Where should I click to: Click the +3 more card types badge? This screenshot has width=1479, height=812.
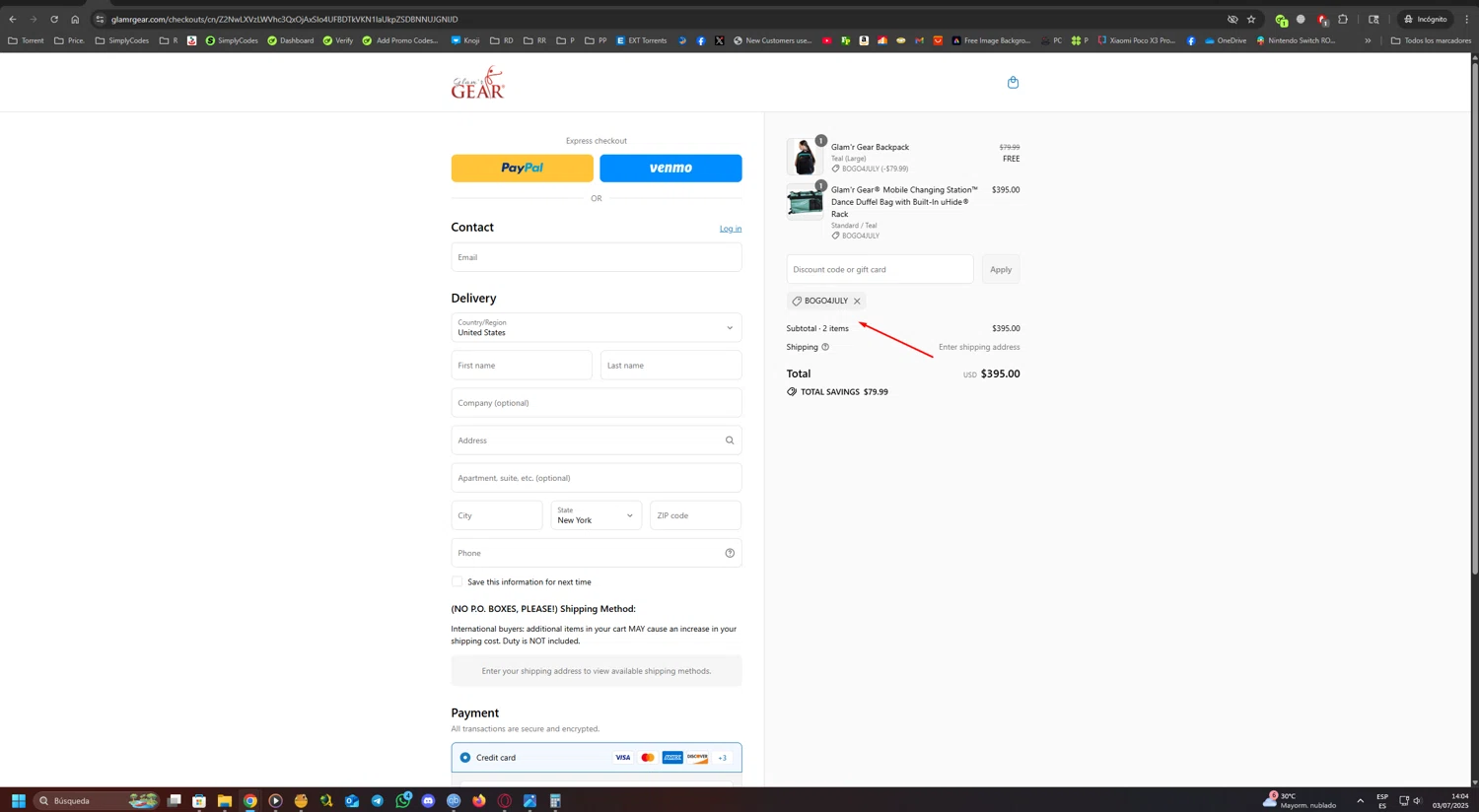[723, 758]
